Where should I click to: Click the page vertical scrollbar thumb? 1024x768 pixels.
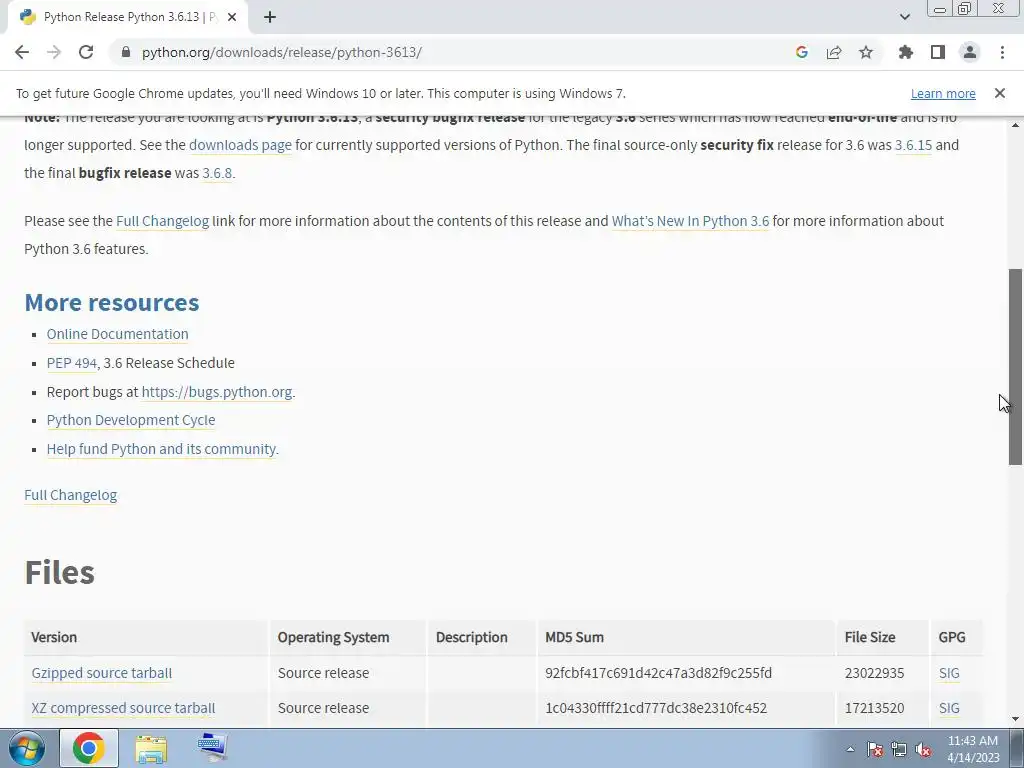(x=1016, y=367)
